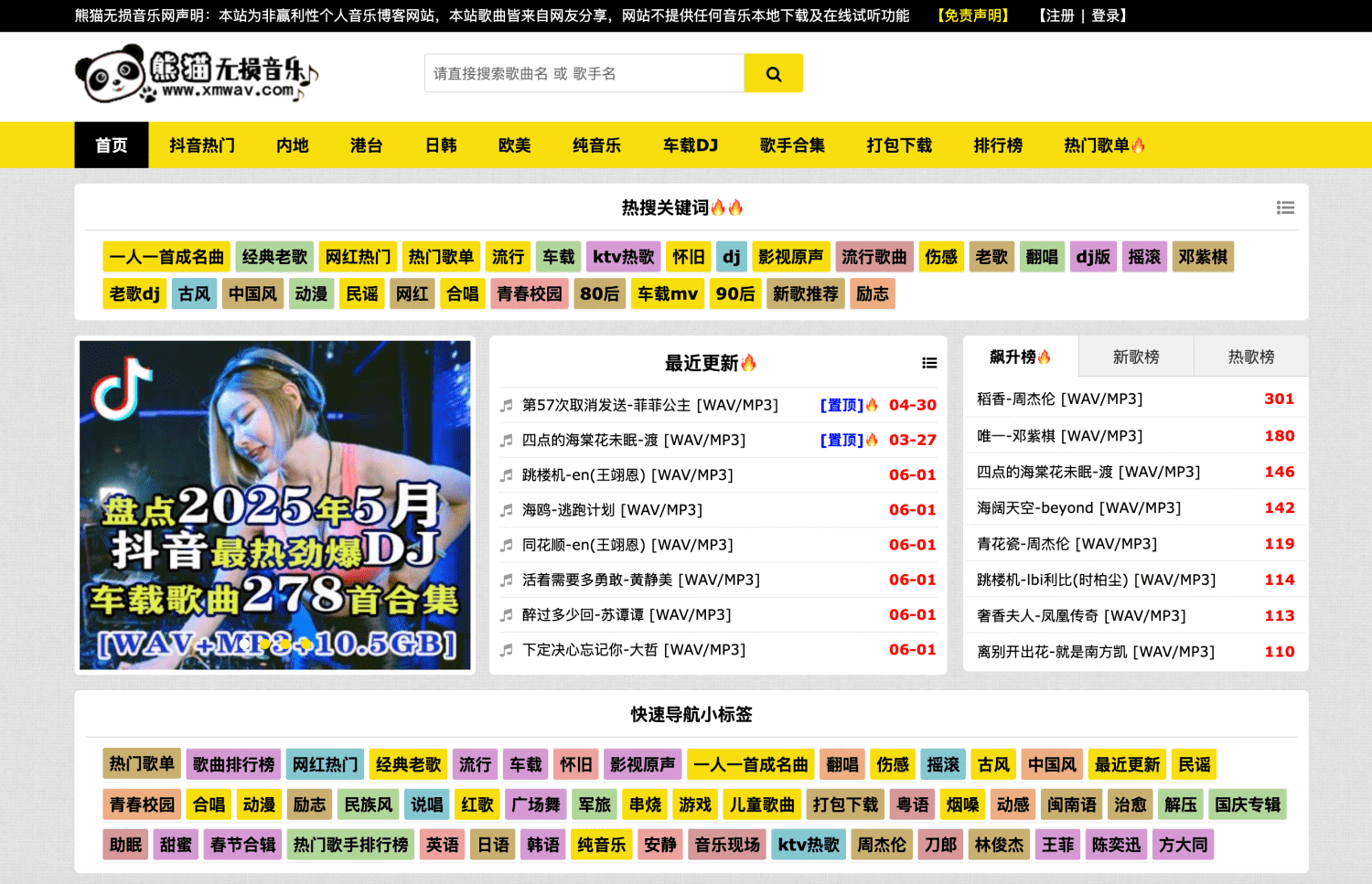Click the 注册 link in top bar
Viewport: 1372px width, 884px height.
[x=1060, y=16]
